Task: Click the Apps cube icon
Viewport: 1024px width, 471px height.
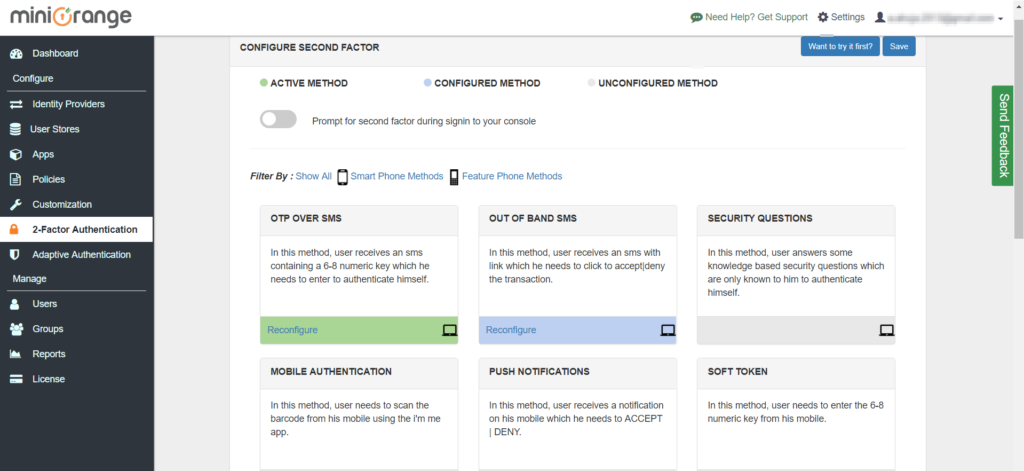Action: (16, 154)
